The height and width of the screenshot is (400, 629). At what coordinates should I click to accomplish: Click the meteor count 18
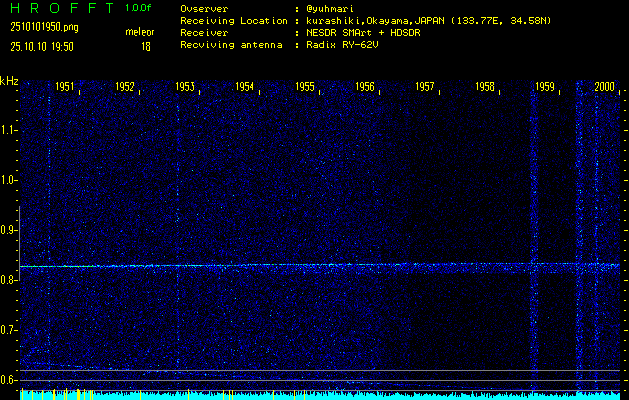click(x=146, y=47)
